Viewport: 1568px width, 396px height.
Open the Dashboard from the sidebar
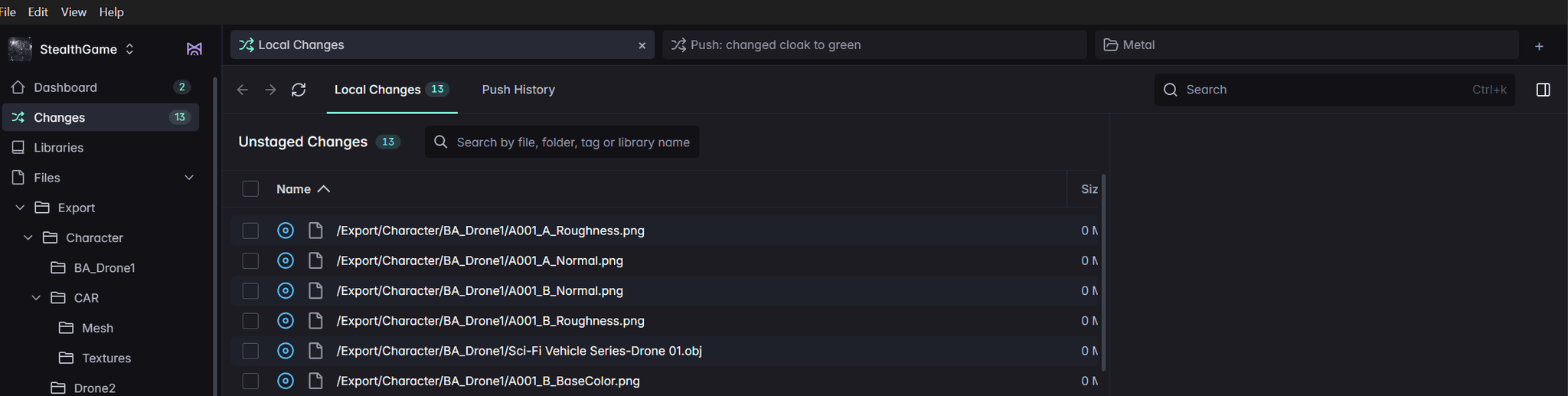tap(65, 87)
